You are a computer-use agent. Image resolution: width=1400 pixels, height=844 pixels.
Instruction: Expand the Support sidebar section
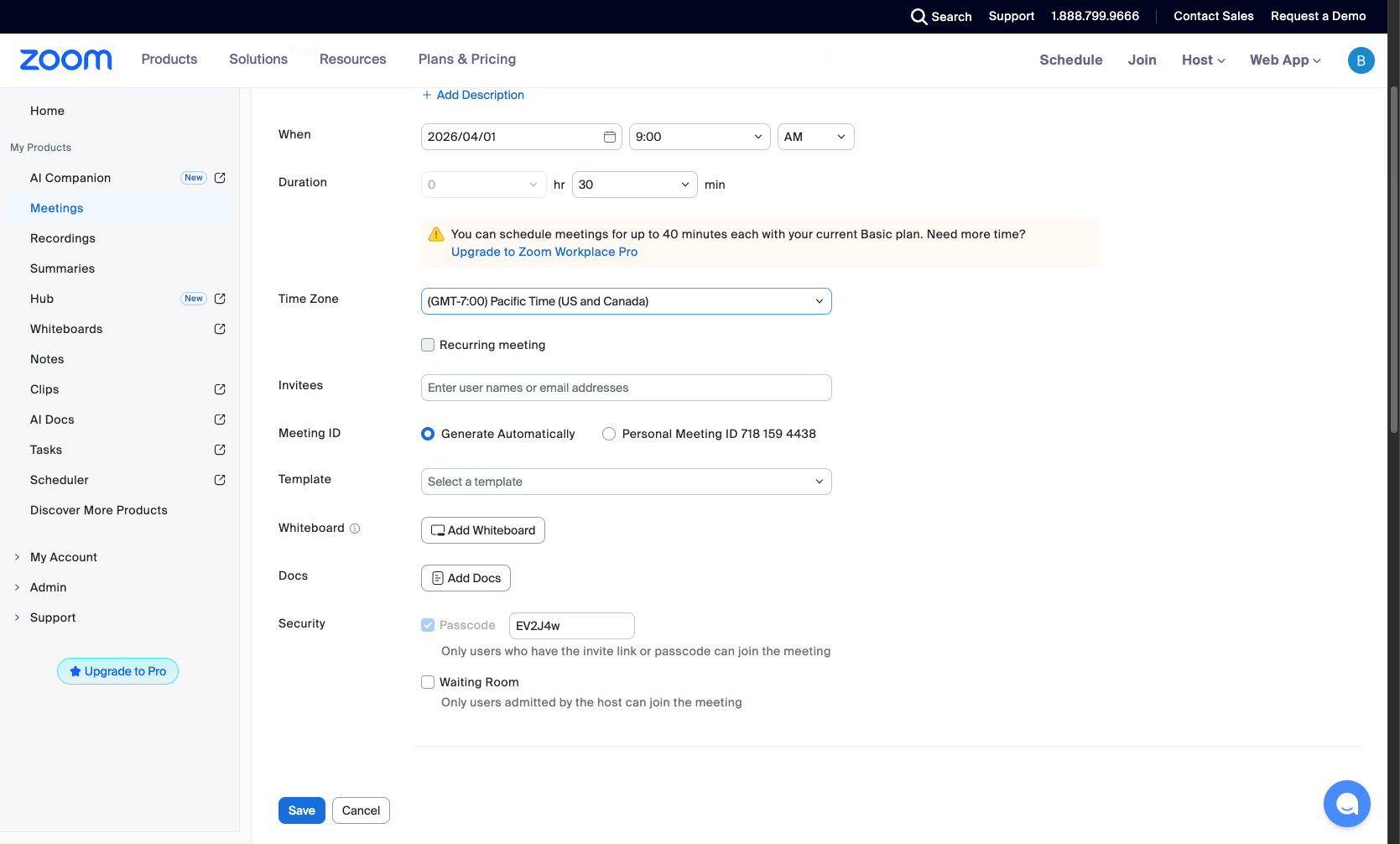pyautogui.click(x=53, y=617)
